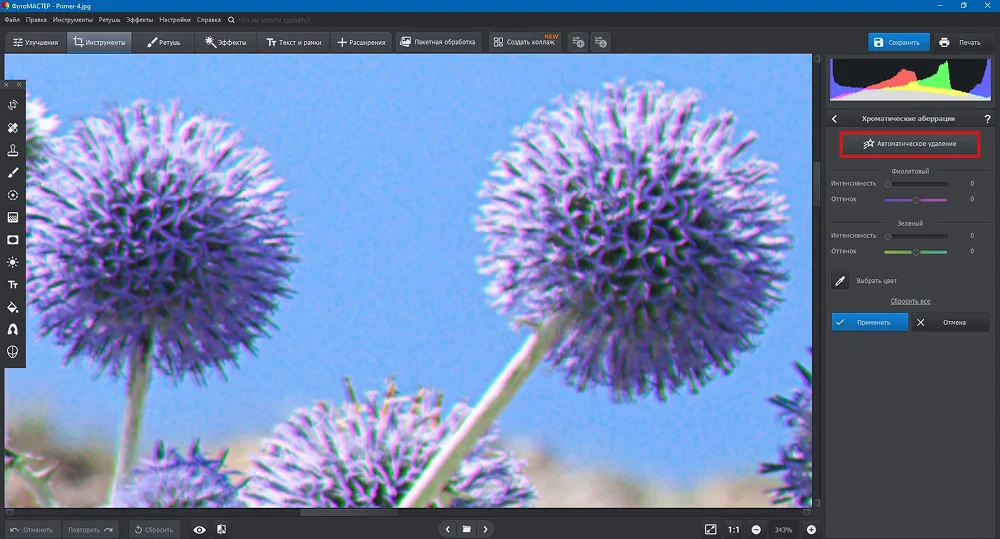
Task: Click the histogram display
Action: point(910,80)
